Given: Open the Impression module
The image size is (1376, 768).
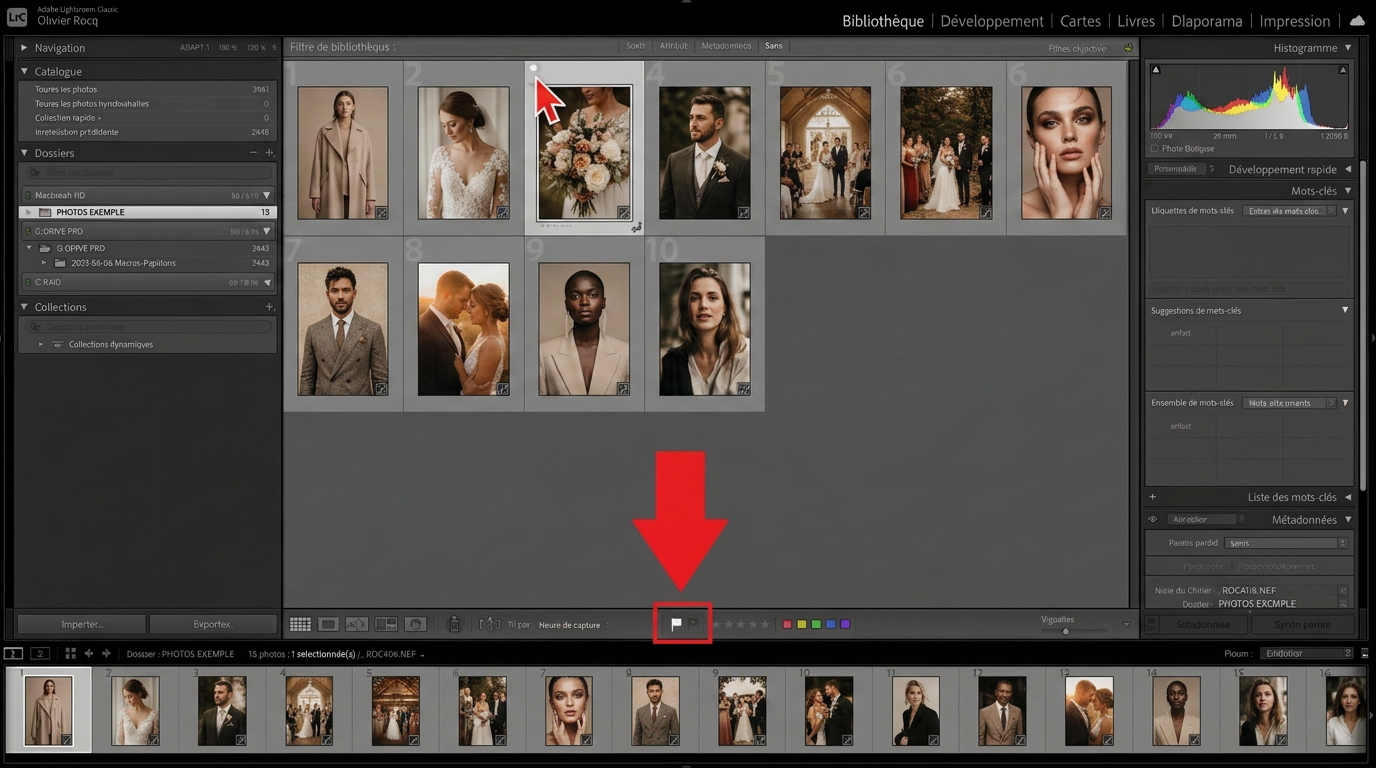Looking at the screenshot, I should tap(1295, 21).
